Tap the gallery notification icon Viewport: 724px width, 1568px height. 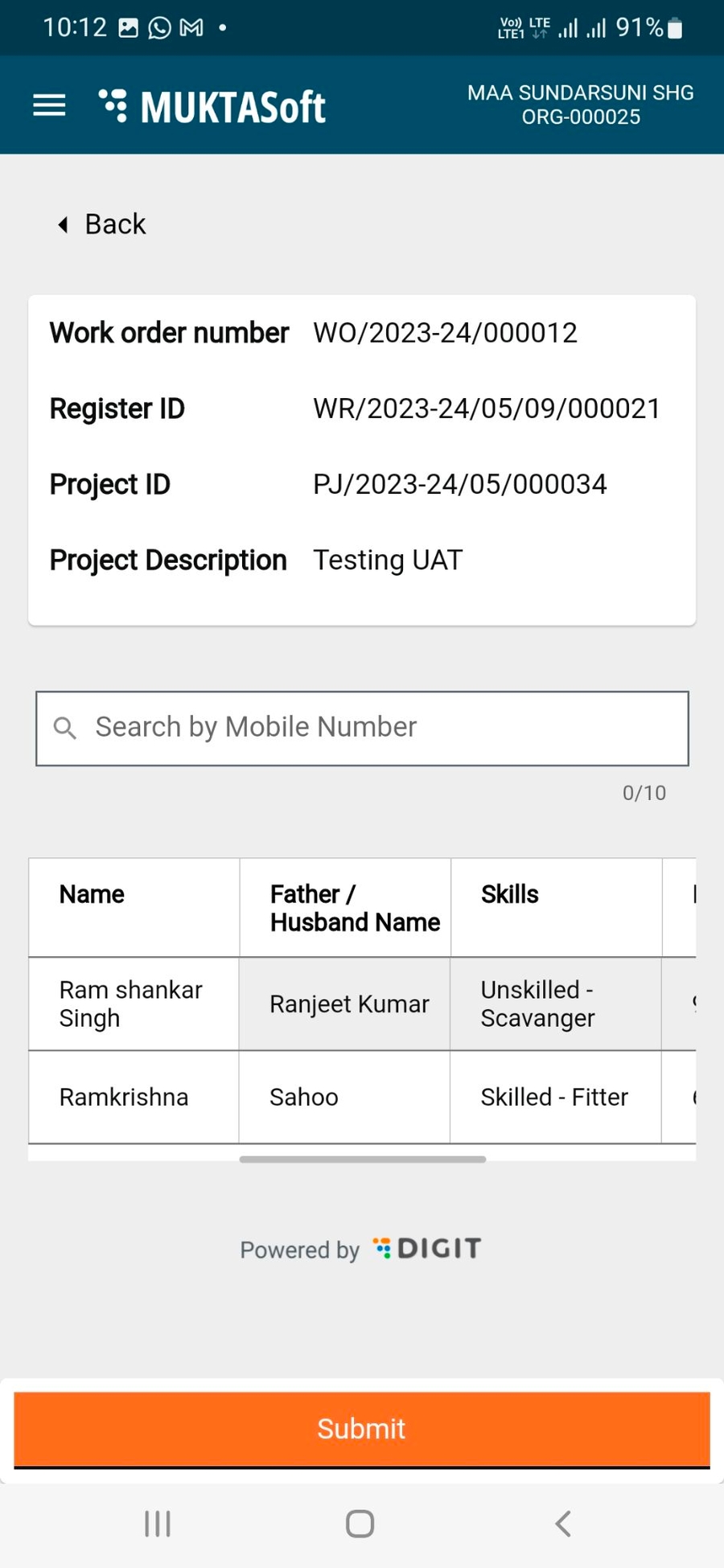(x=129, y=28)
